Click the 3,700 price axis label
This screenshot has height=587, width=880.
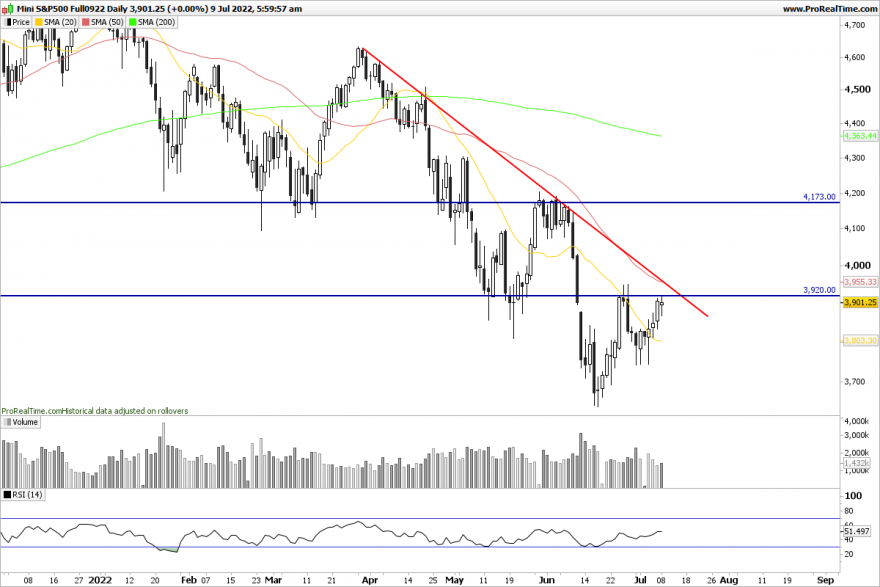855,382
